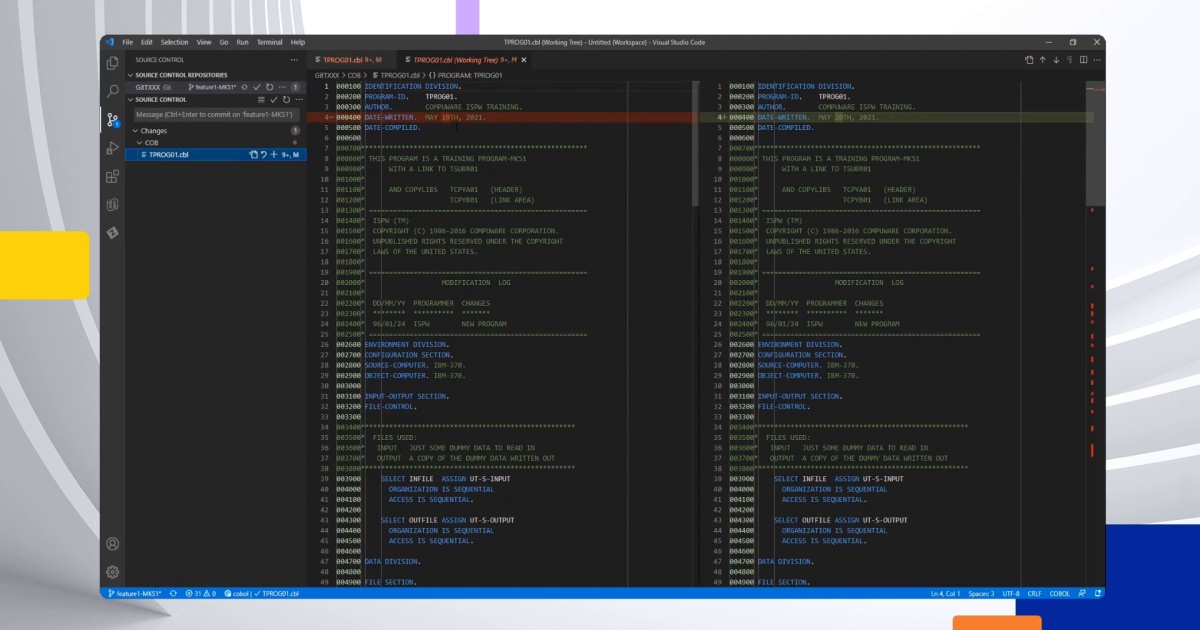The image size is (1200, 630).
Task: Open the Terminal menu
Action: (269, 42)
